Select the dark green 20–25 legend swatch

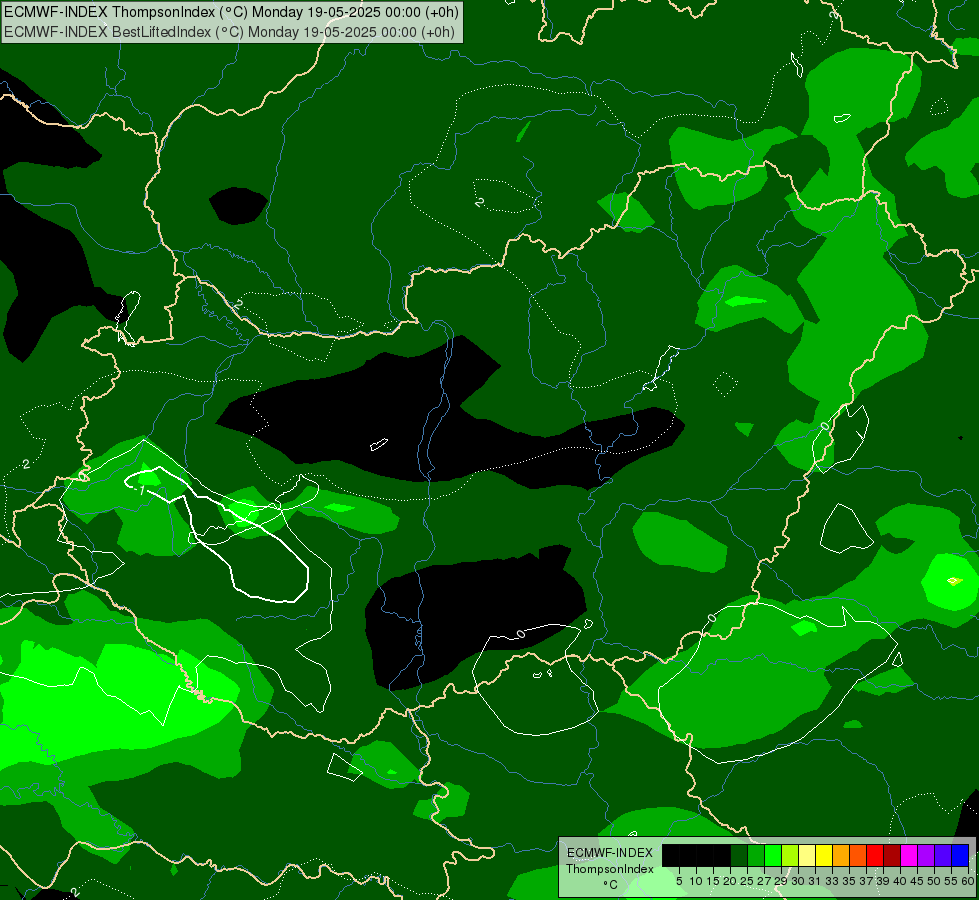[x=739, y=855]
